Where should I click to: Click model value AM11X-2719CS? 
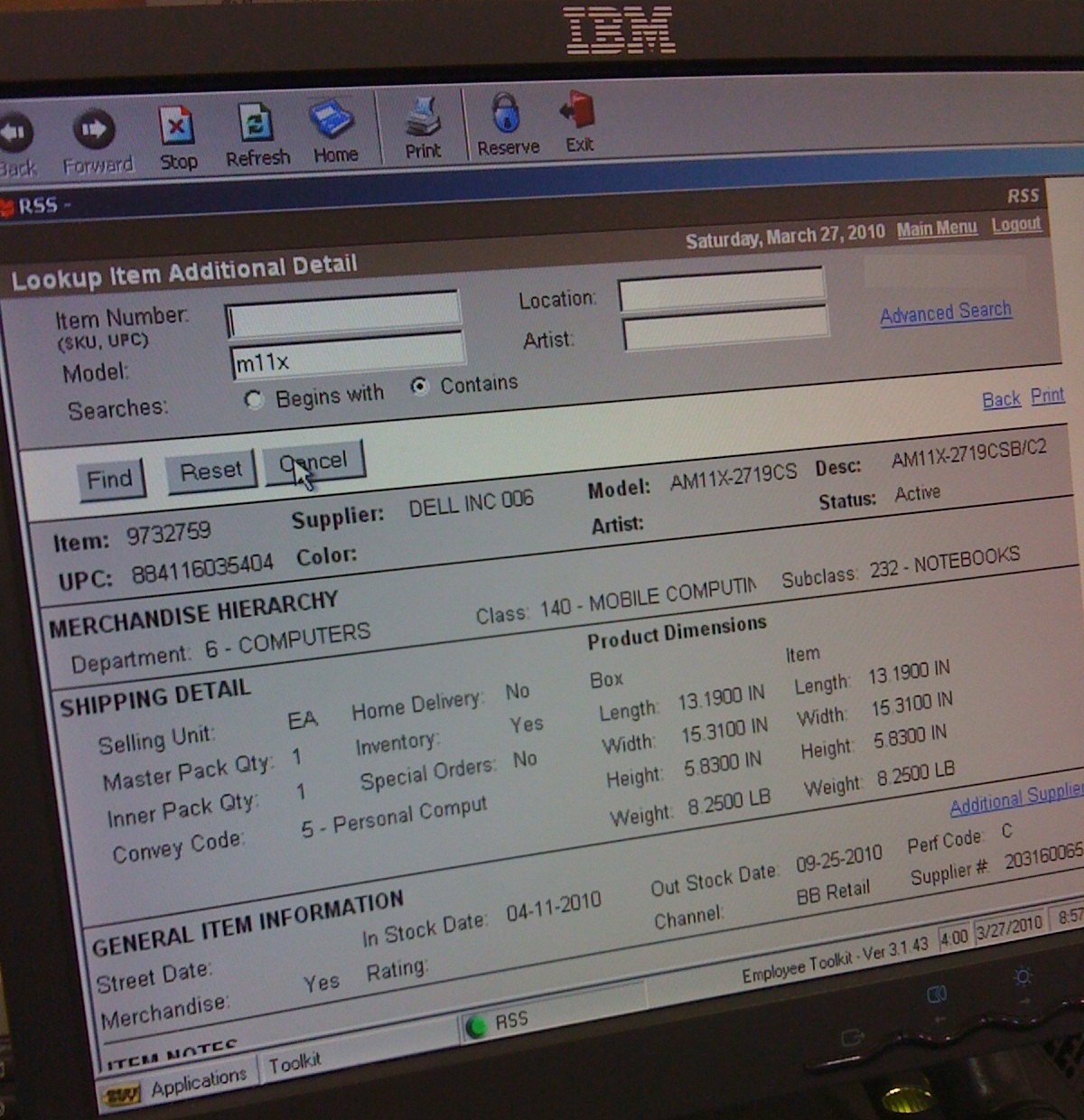tap(733, 477)
